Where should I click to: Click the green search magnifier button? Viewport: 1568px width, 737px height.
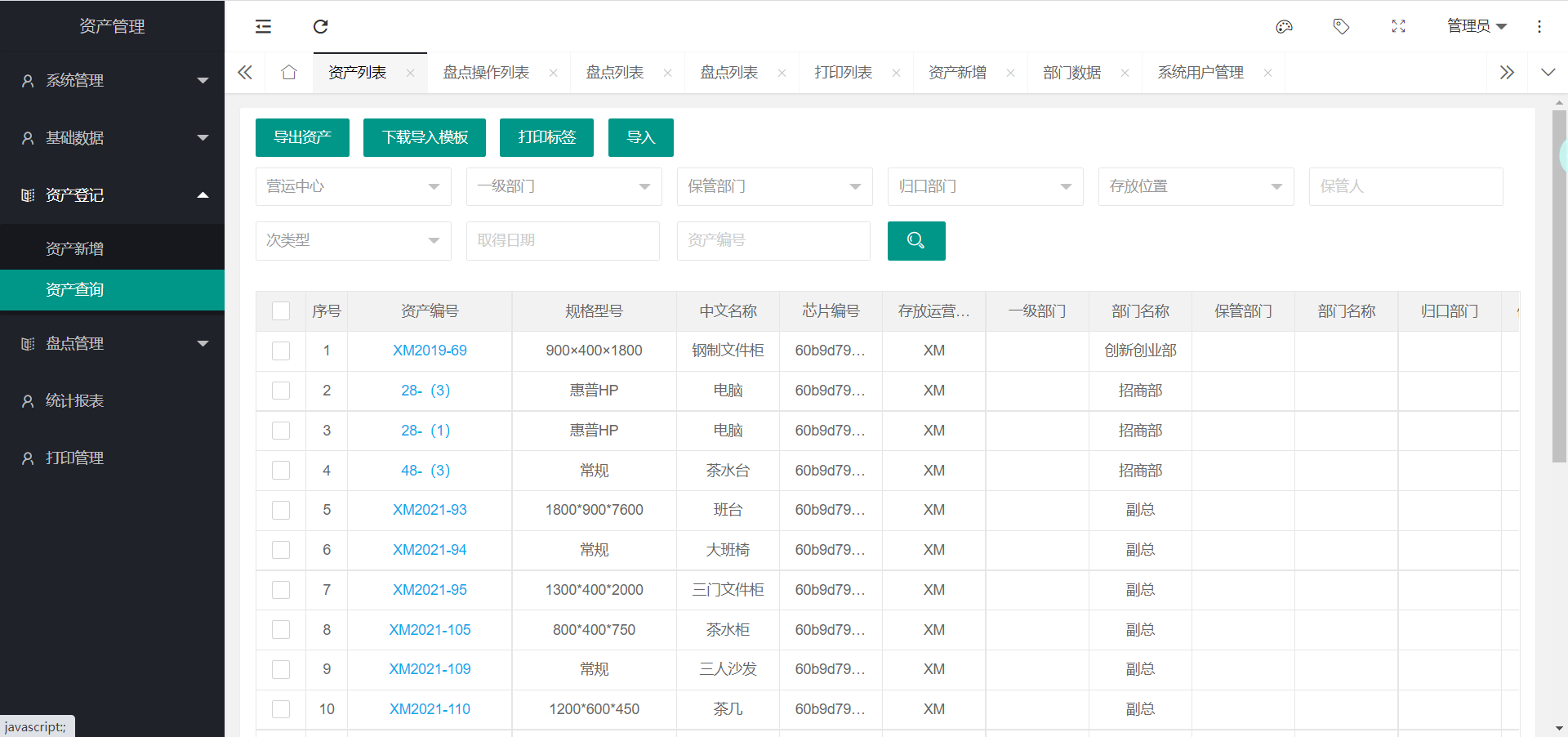pos(916,241)
